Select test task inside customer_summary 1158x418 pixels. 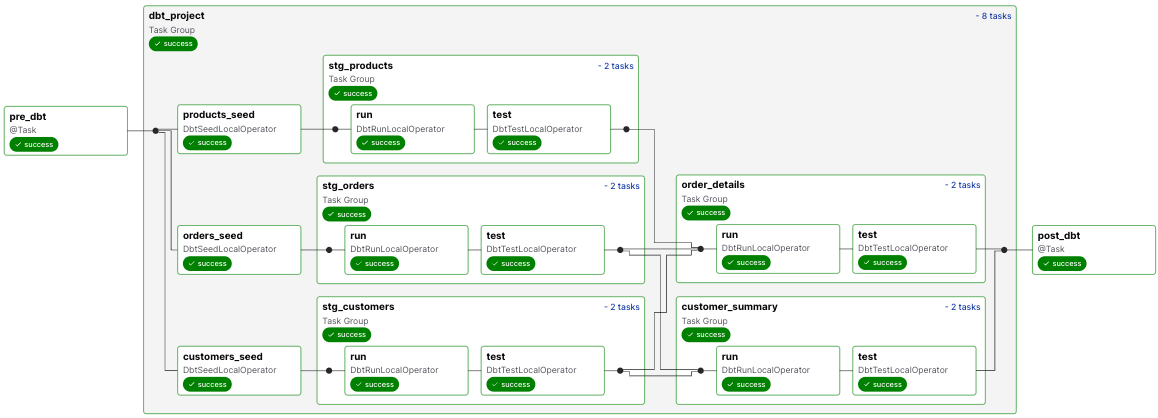tap(914, 371)
